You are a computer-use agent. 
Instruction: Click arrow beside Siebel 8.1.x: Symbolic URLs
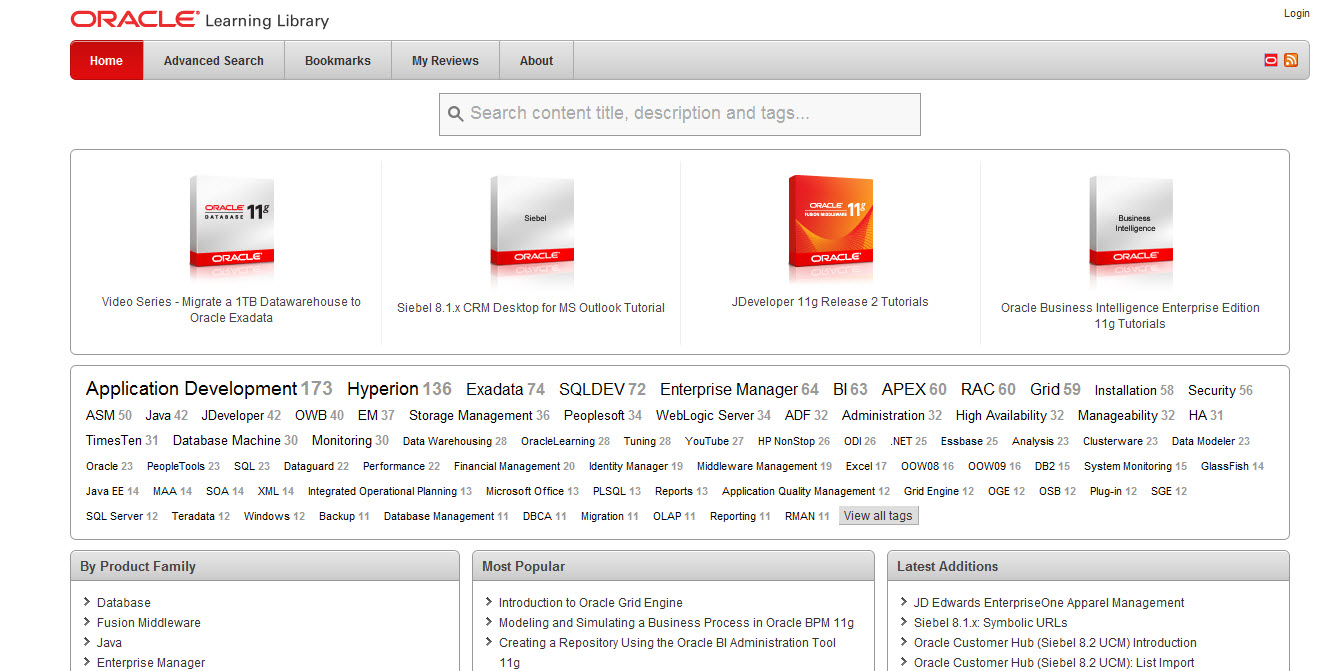click(905, 622)
